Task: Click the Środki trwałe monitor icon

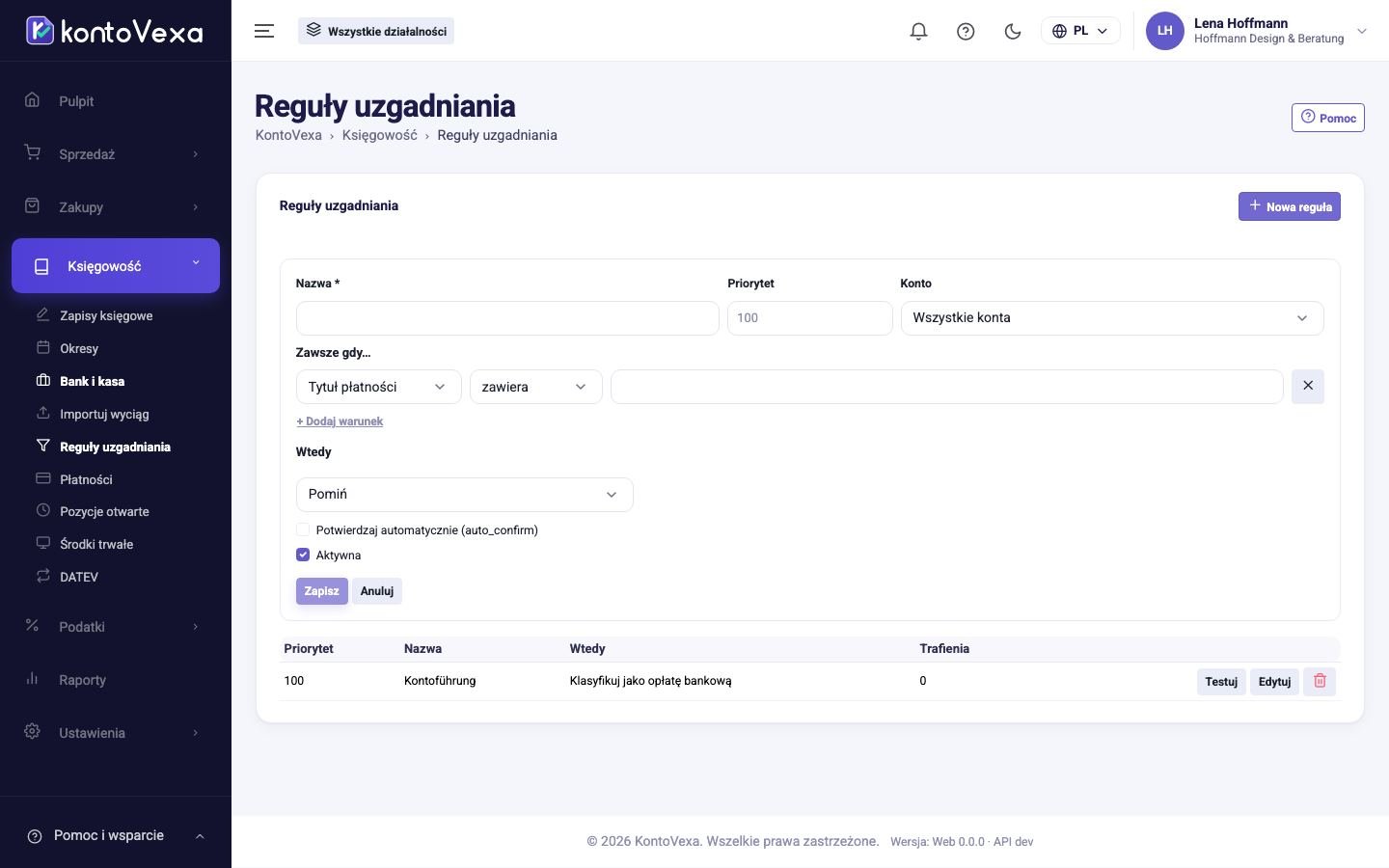Action: pyautogui.click(x=42, y=543)
